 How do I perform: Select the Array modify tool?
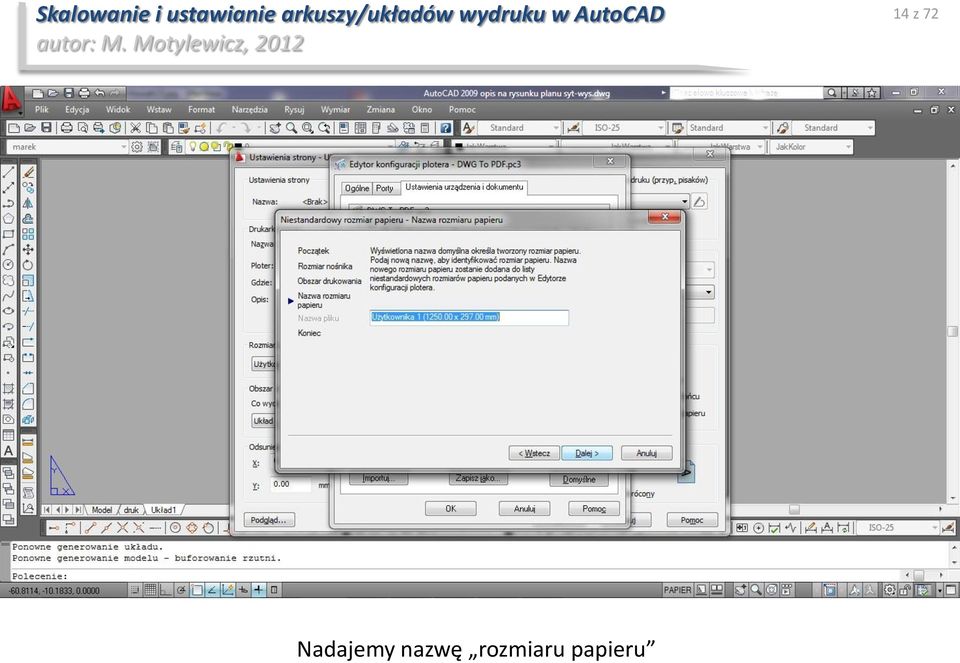(28, 234)
